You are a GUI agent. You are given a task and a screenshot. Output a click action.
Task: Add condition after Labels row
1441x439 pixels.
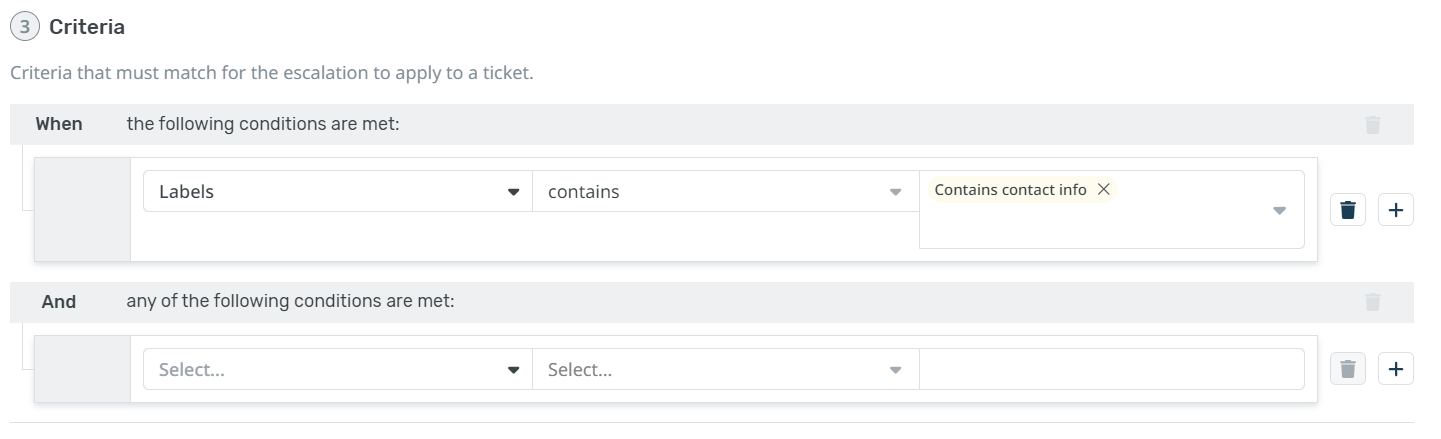tap(1395, 210)
